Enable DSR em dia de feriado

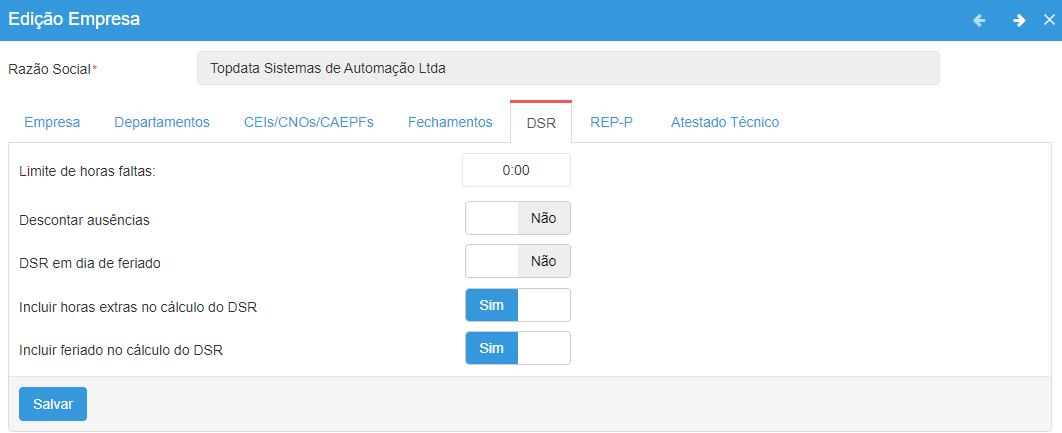pos(518,261)
